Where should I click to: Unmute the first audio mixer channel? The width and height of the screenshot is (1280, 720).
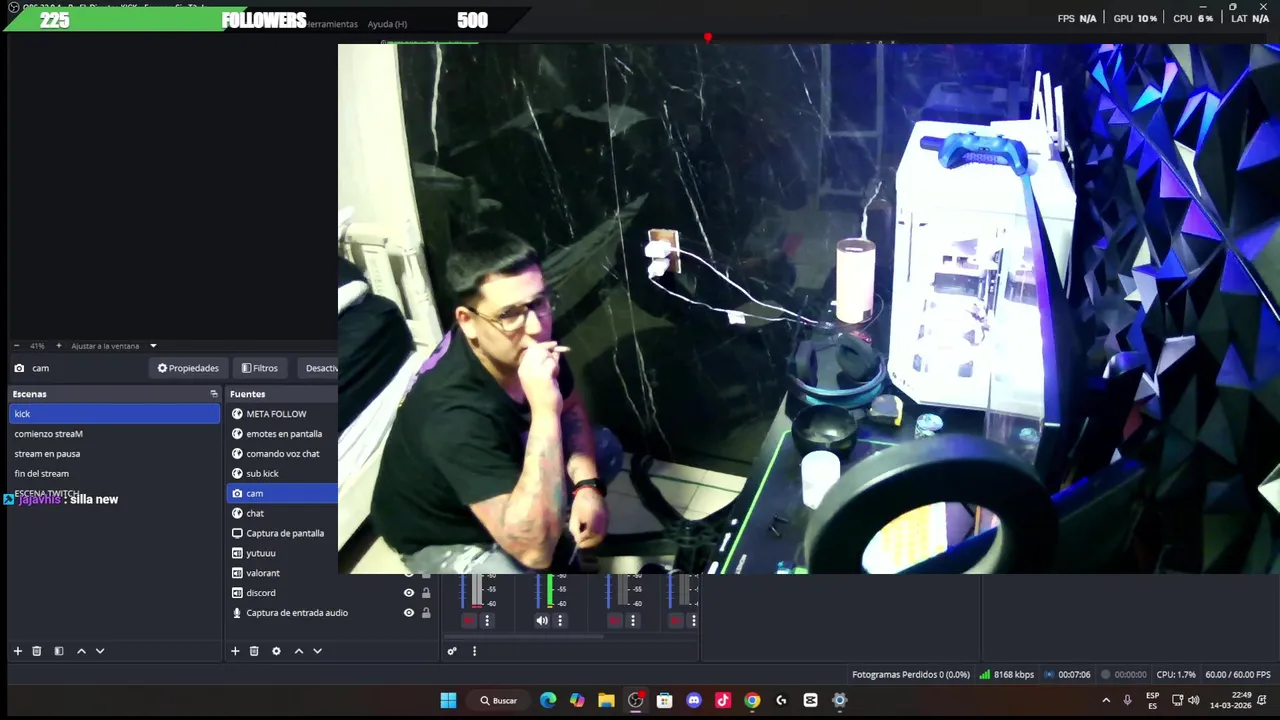468,621
